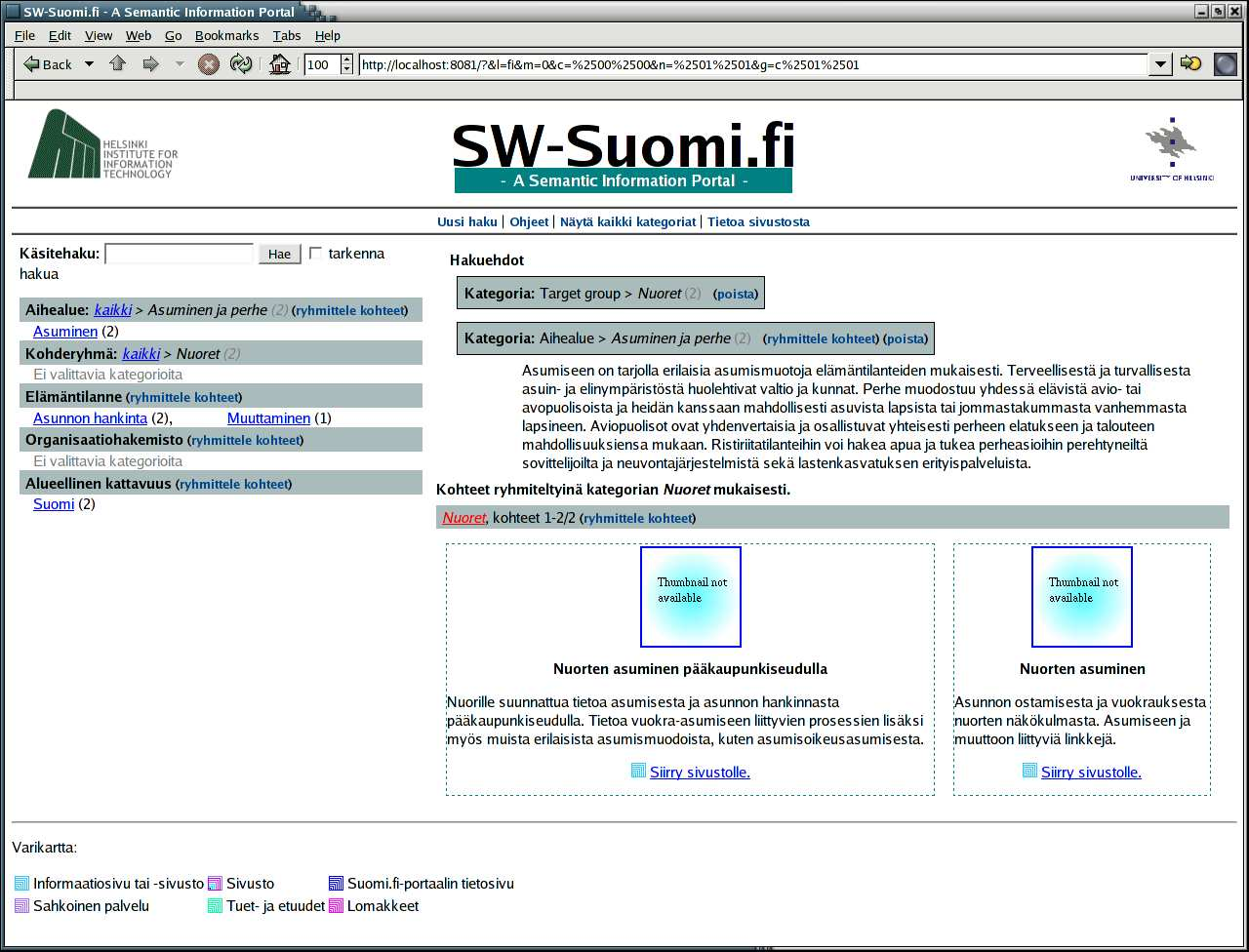Open the File menu
This screenshot has height=952, width=1249.
click(x=25, y=35)
